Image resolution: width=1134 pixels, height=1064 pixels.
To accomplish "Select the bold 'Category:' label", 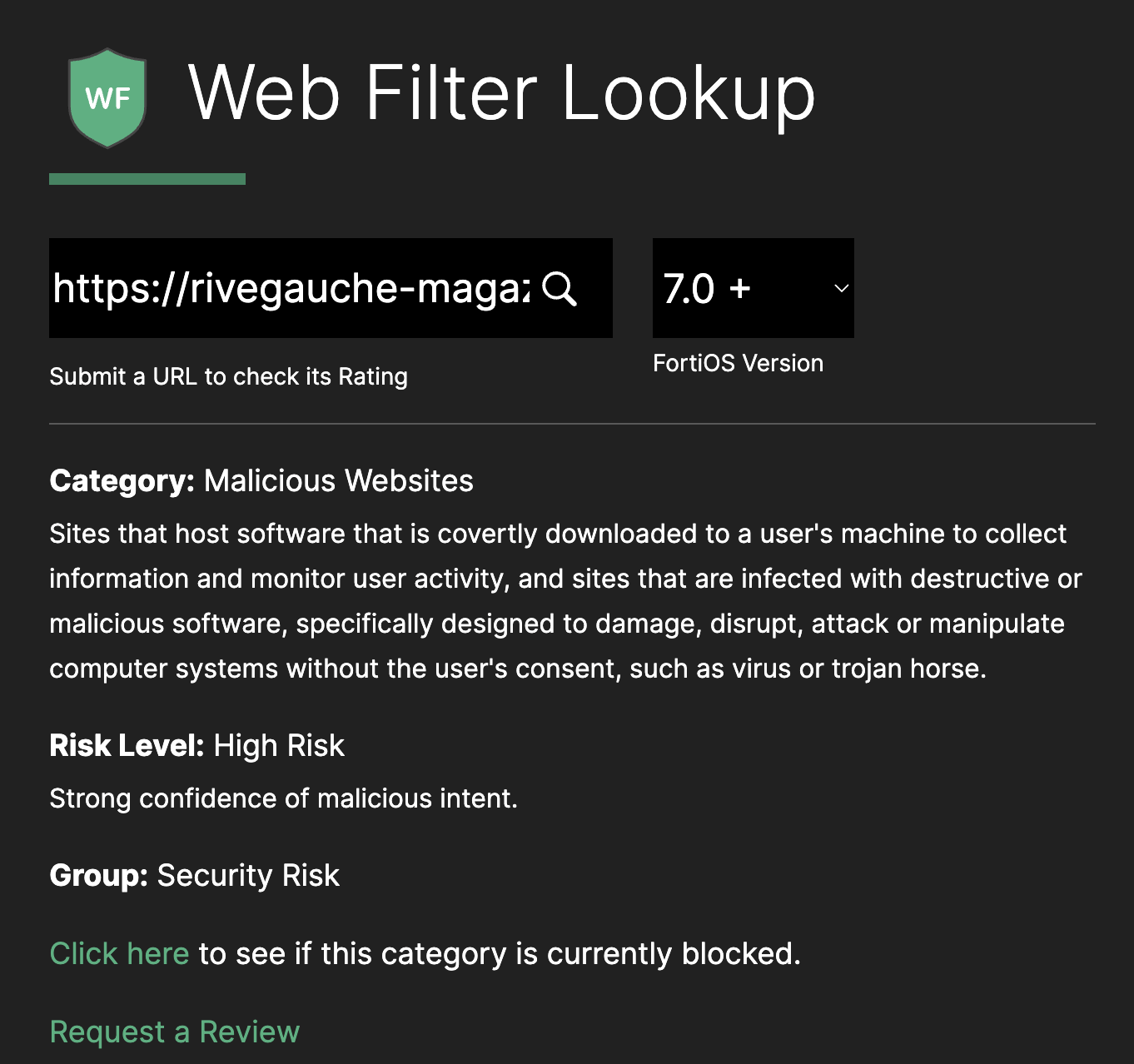I will coord(122,480).
